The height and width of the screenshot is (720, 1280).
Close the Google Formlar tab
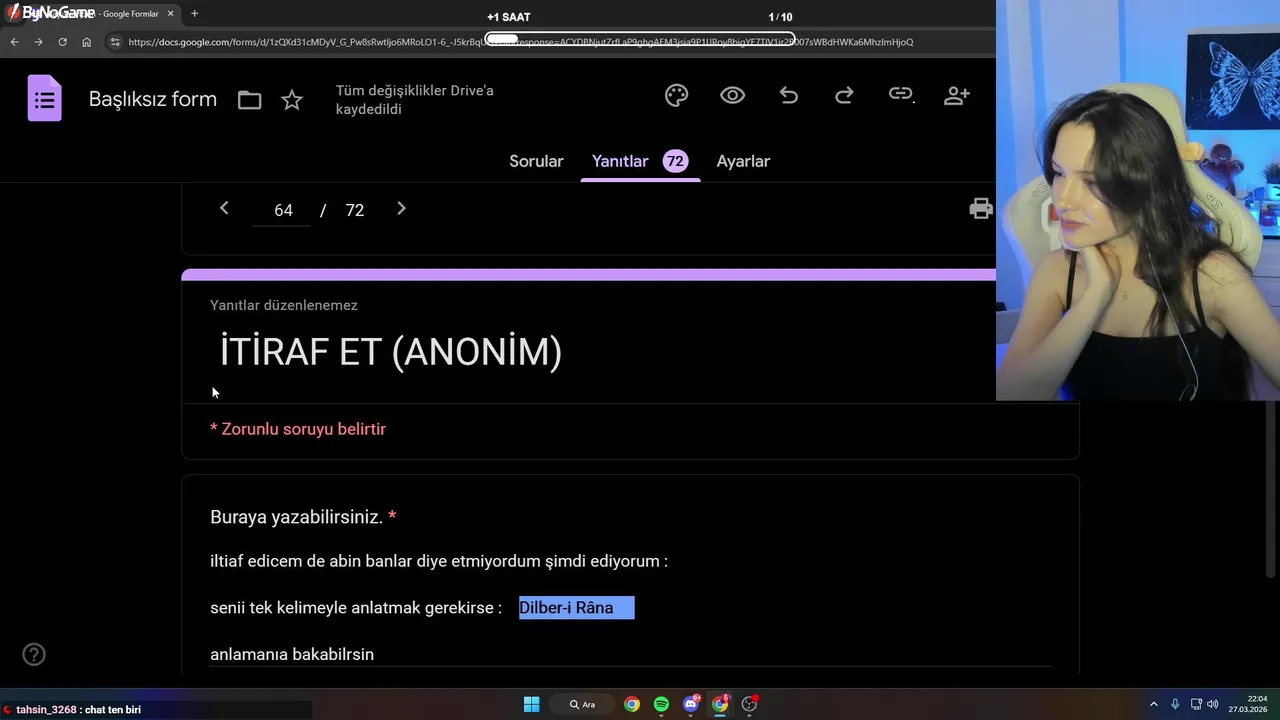click(x=170, y=14)
